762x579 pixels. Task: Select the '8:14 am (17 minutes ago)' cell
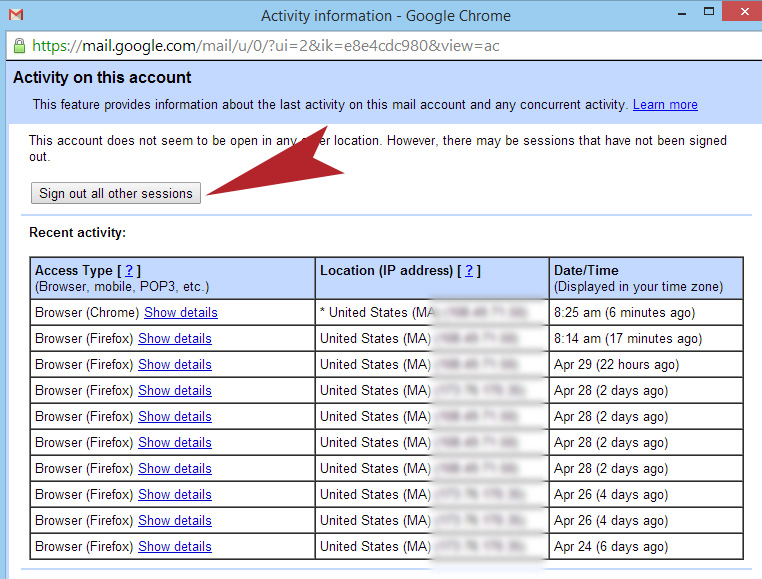click(646, 338)
